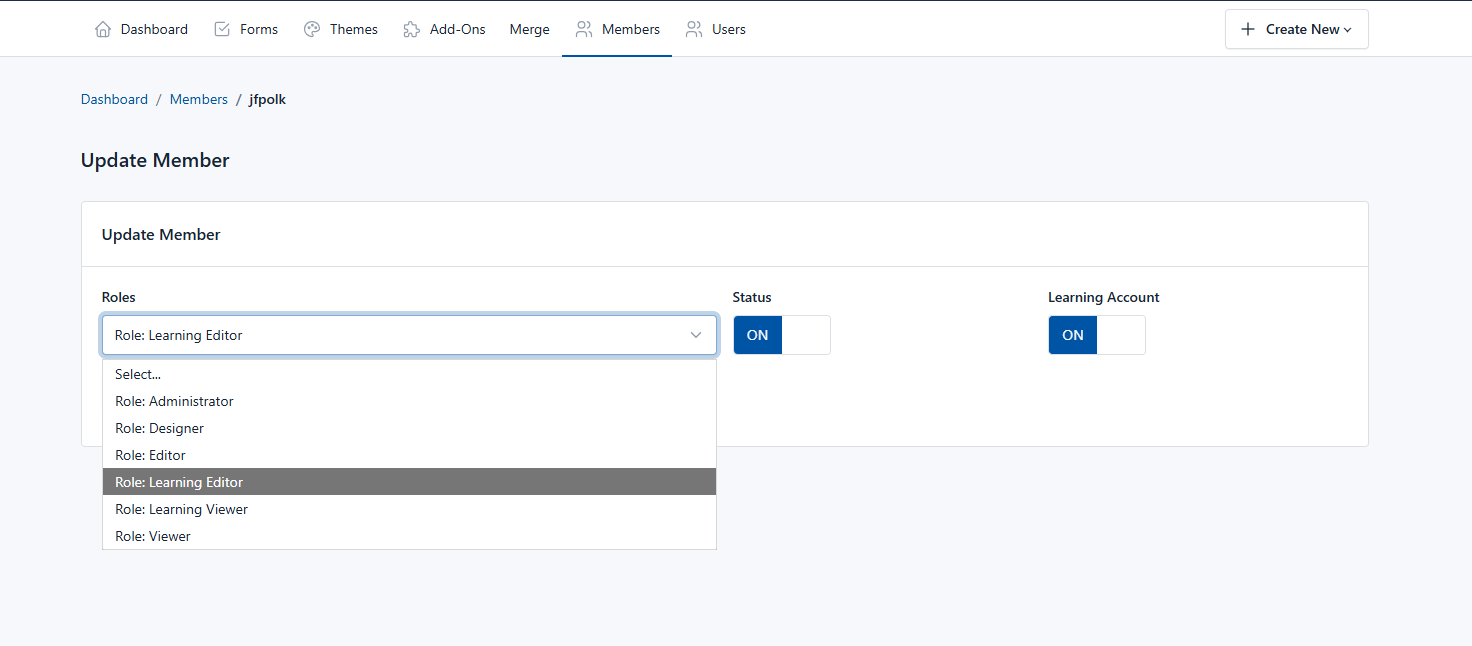Open Members breadcrumb link
Viewport: 1472px width, 646px height.
click(199, 99)
